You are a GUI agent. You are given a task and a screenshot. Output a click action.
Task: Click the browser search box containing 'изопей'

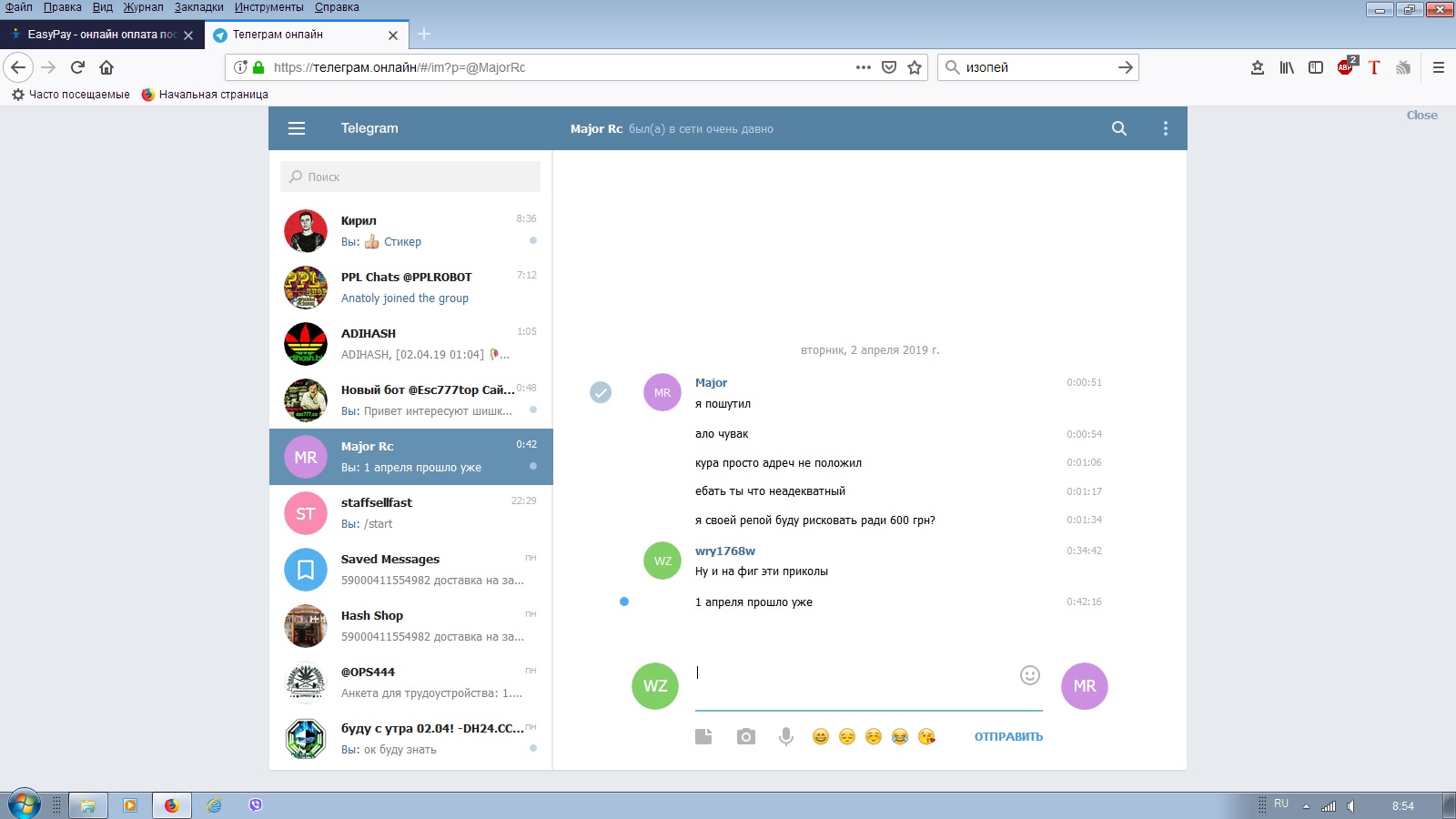1037,67
